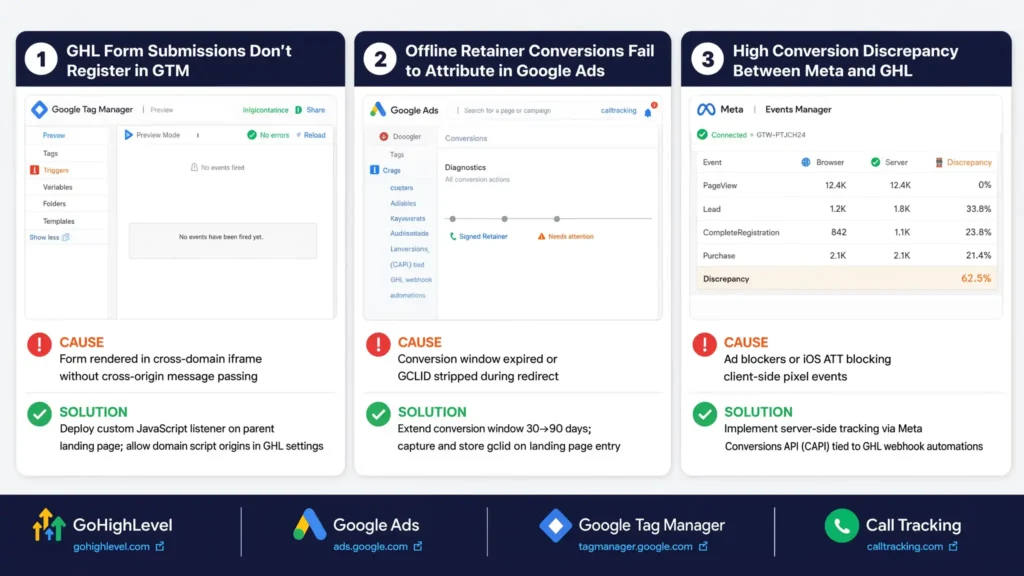Image resolution: width=1024 pixels, height=576 pixels.
Task: Click total discrepancy value 62.5%
Action: (976, 279)
